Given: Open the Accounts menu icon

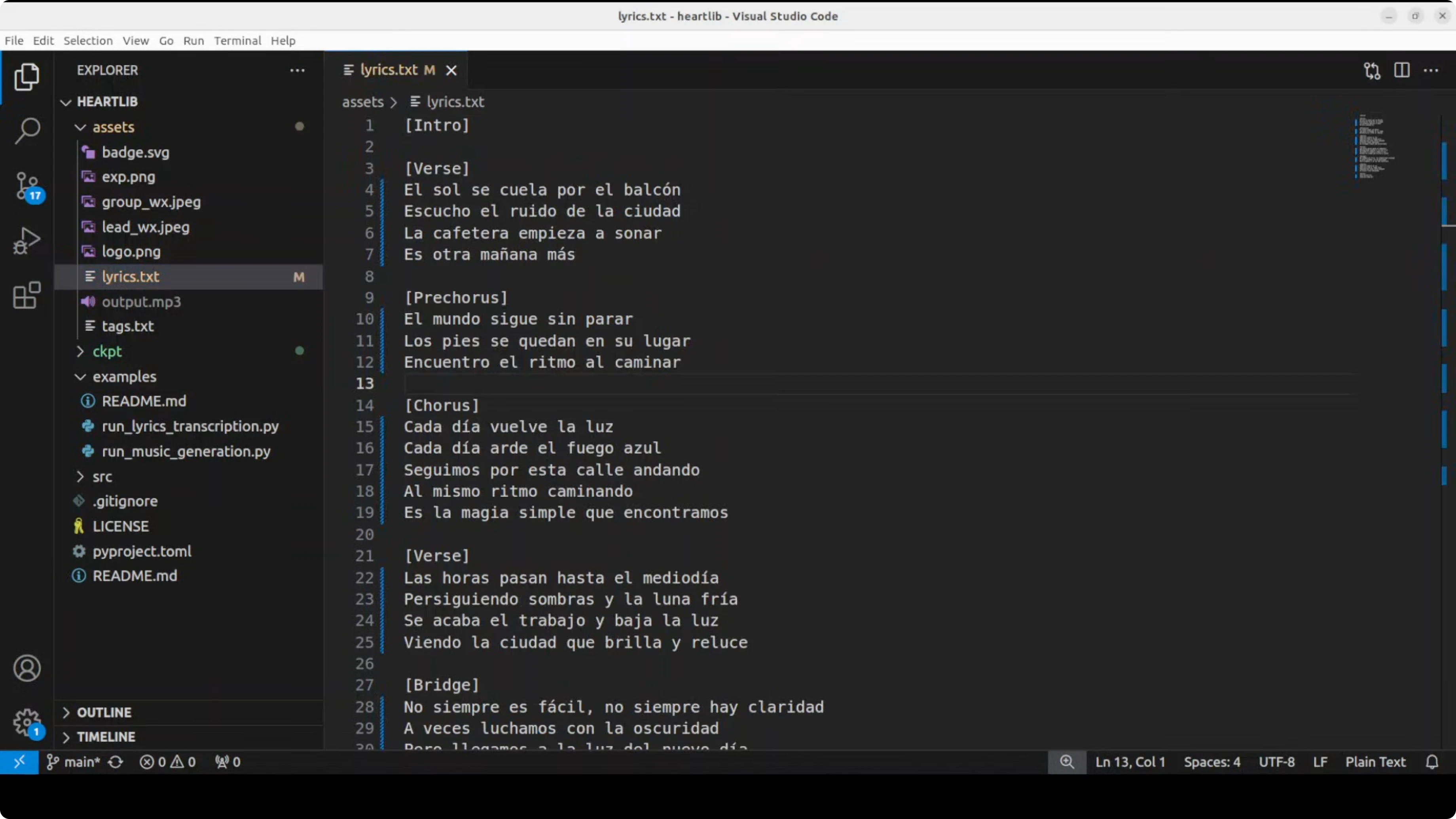Looking at the screenshot, I should tap(27, 668).
